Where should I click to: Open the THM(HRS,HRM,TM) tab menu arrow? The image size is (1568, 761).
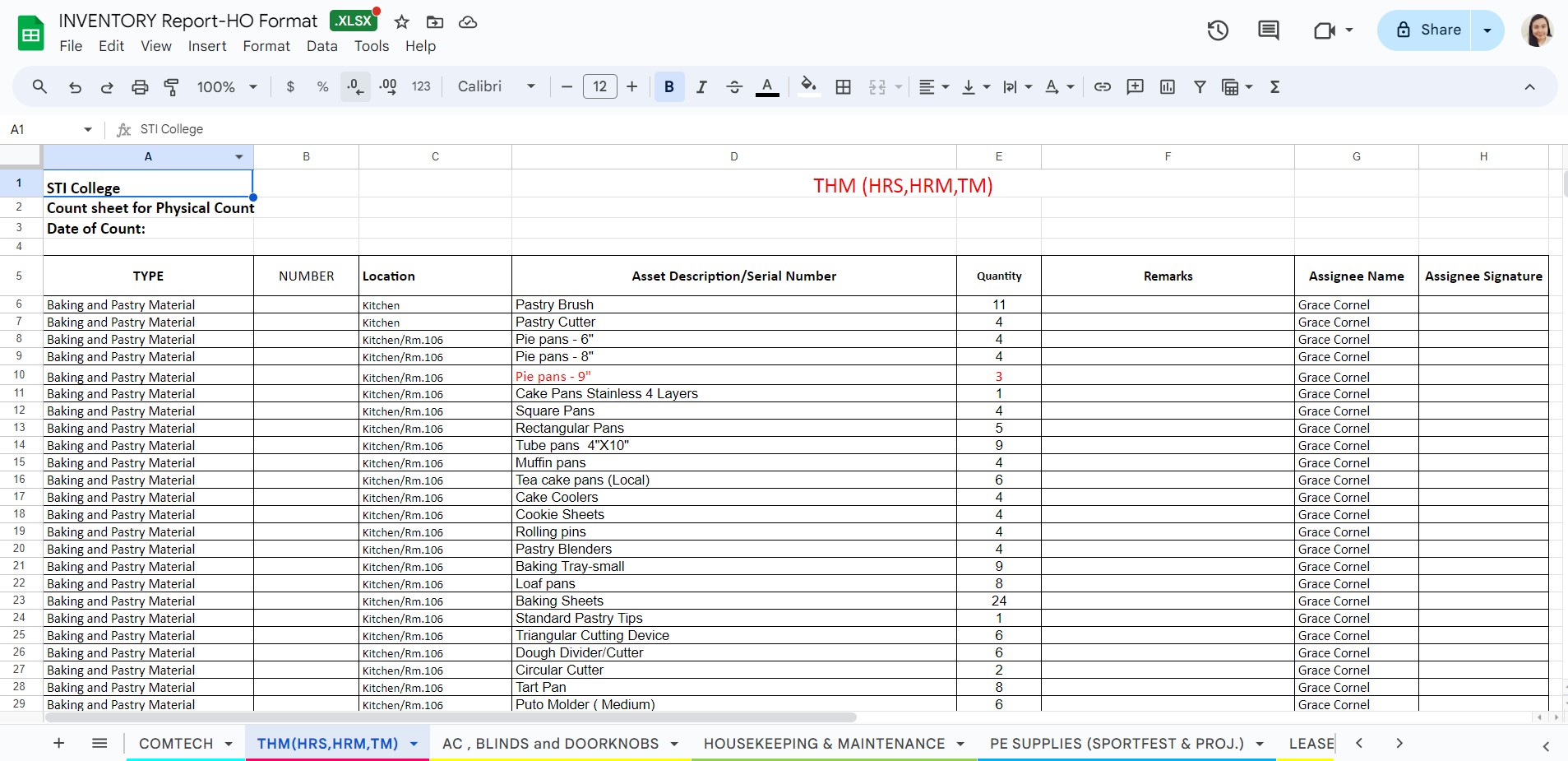click(414, 744)
